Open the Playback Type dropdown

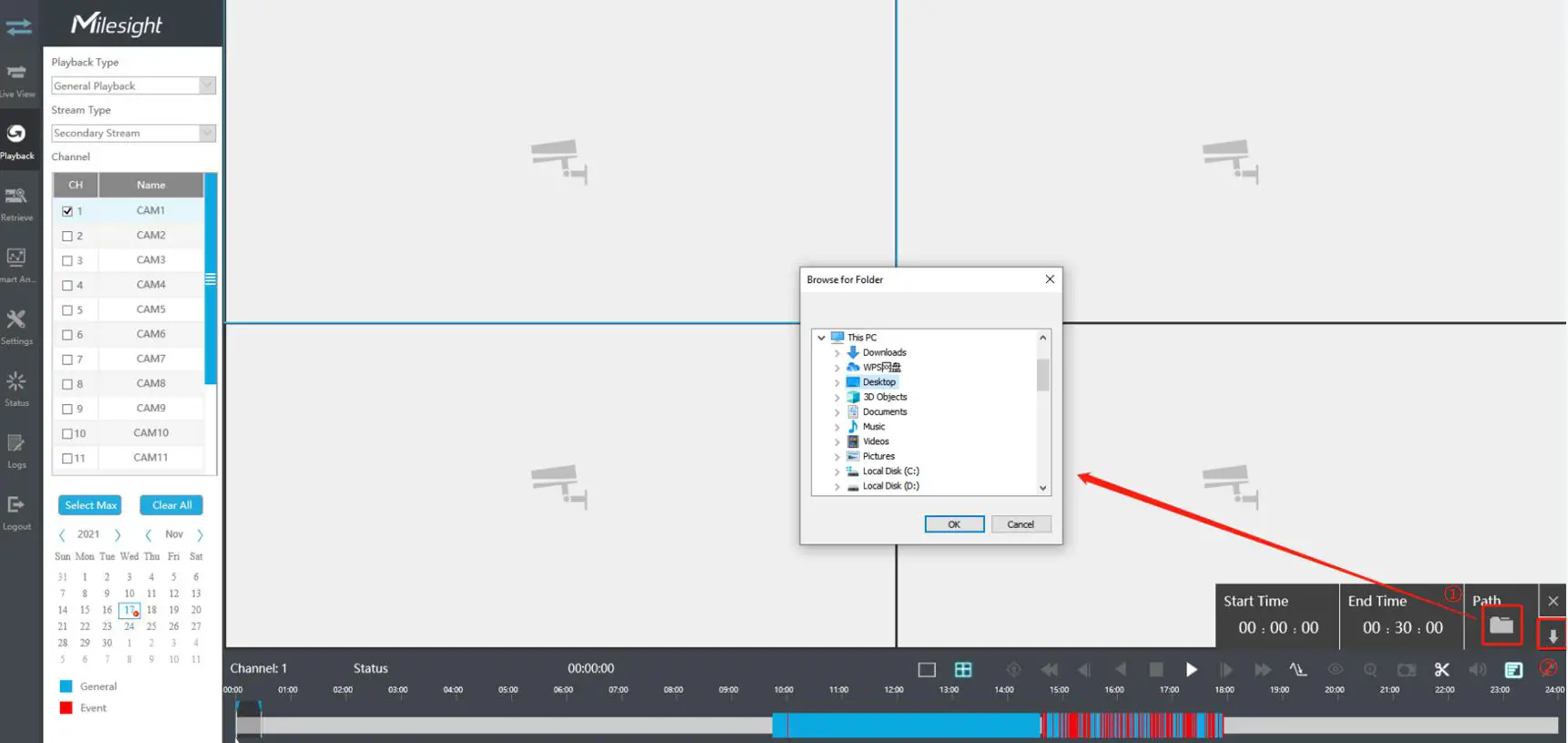pos(133,86)
